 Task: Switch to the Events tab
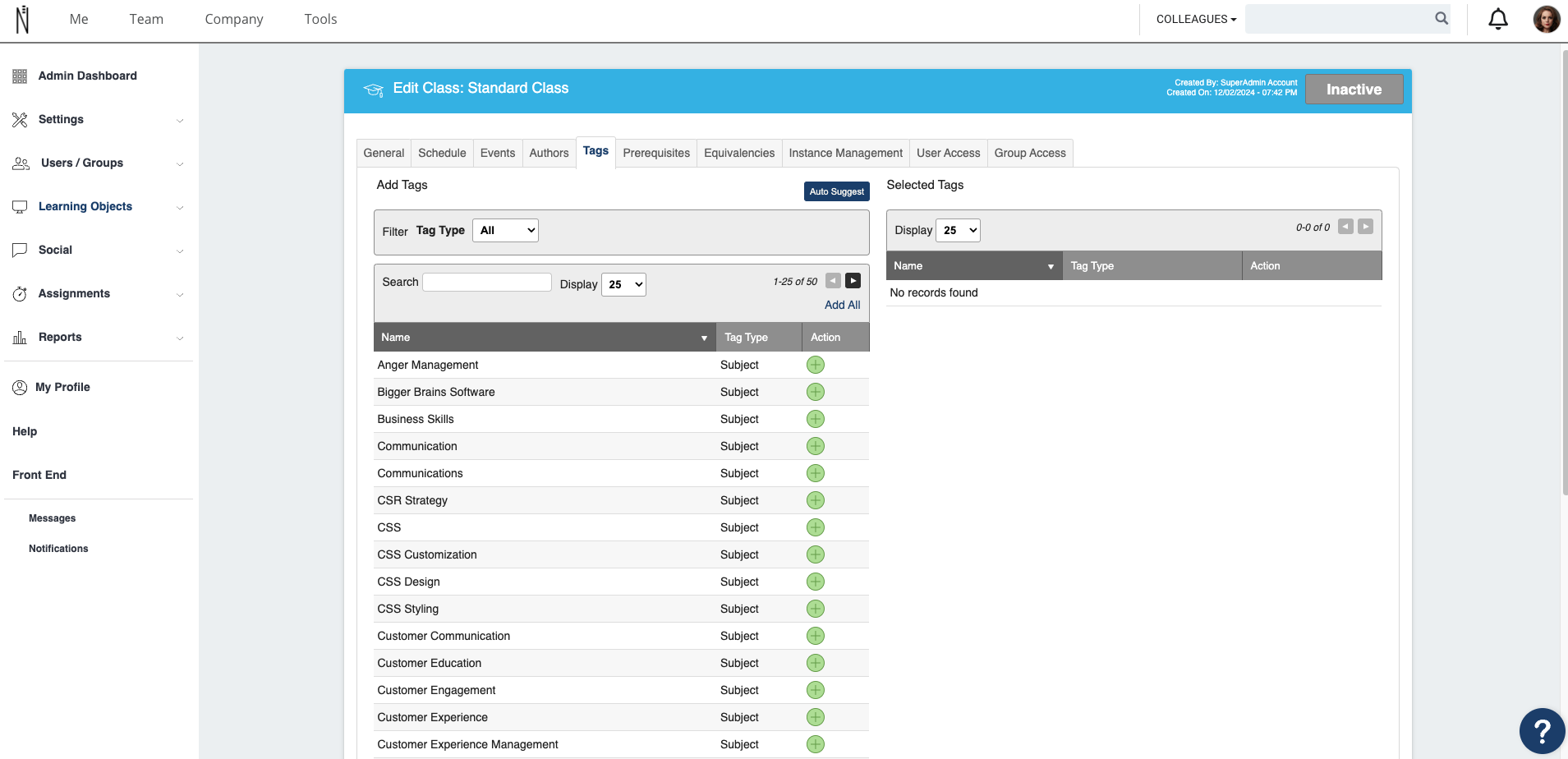click(498, 154)
